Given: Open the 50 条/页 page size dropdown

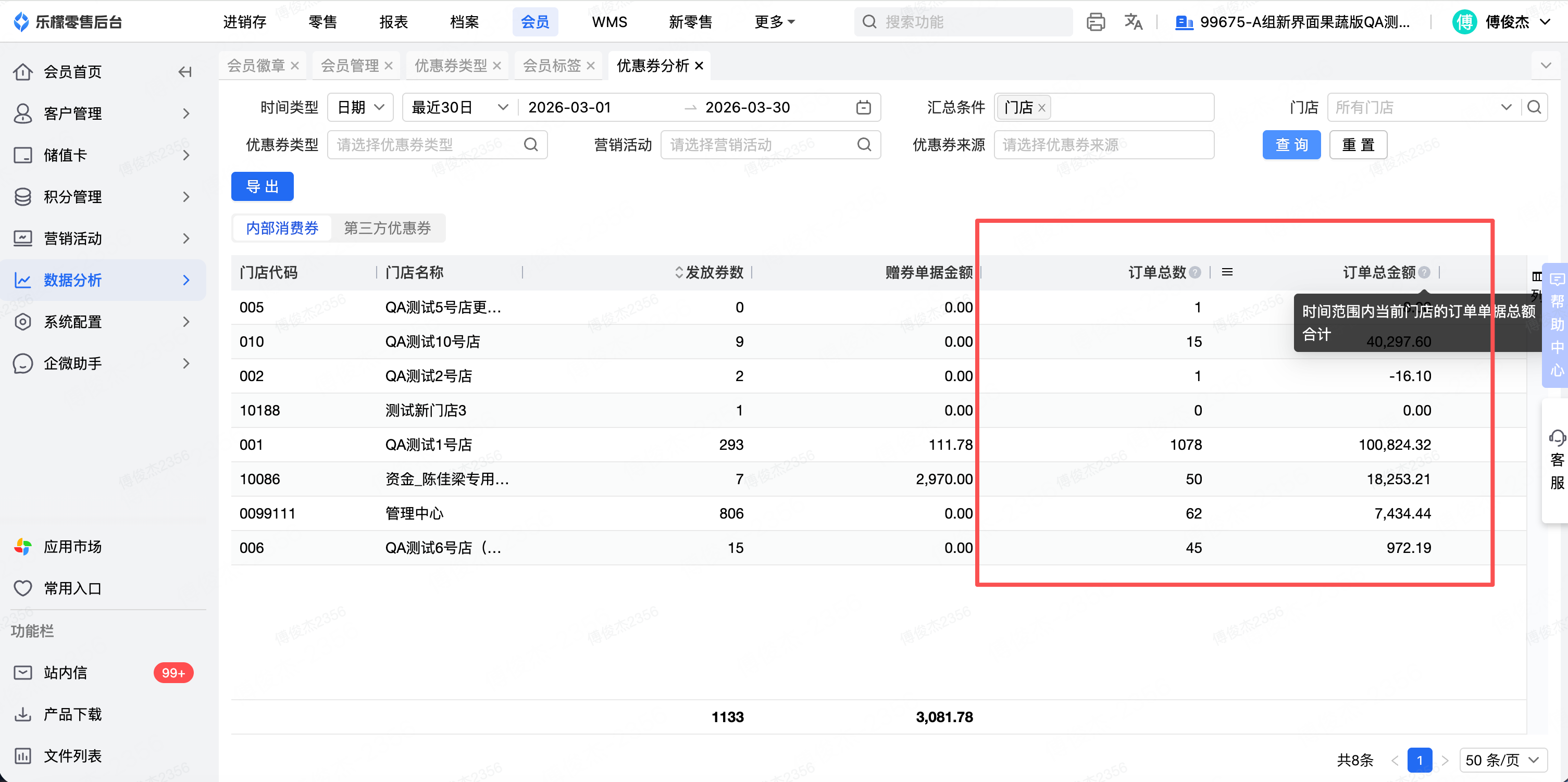Looking at the screenshot, I should 1502,760.
